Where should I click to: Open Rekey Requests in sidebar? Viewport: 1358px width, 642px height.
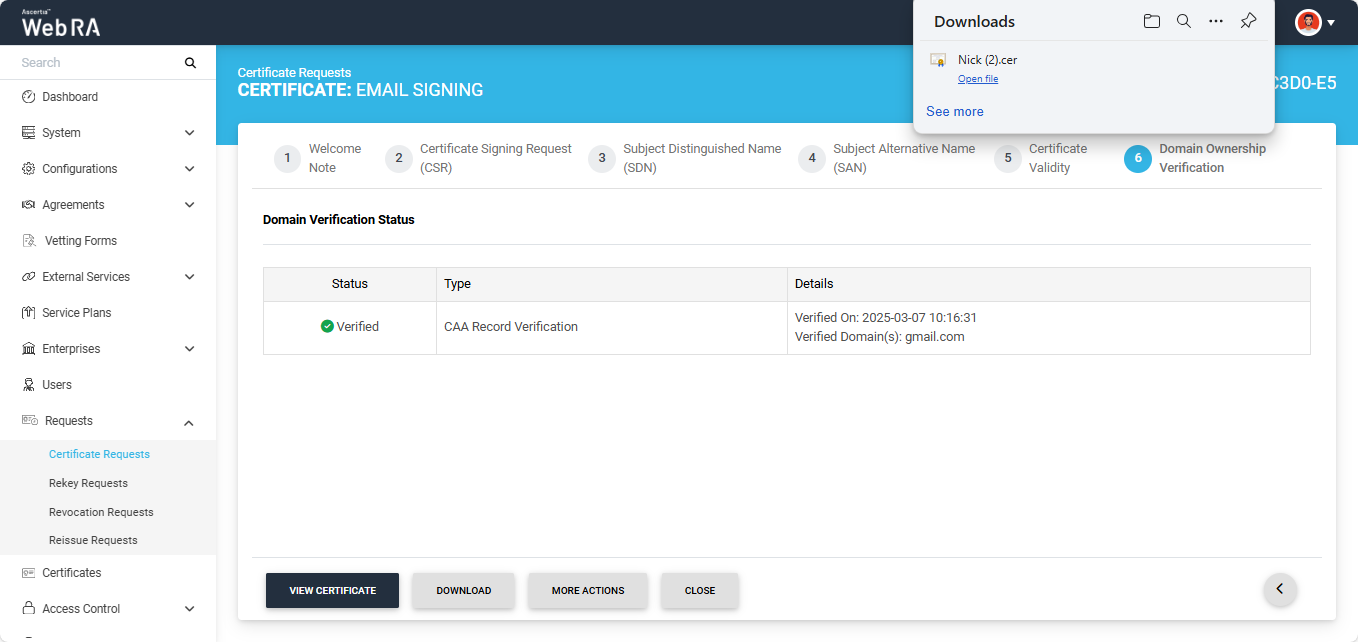(88, 483)
